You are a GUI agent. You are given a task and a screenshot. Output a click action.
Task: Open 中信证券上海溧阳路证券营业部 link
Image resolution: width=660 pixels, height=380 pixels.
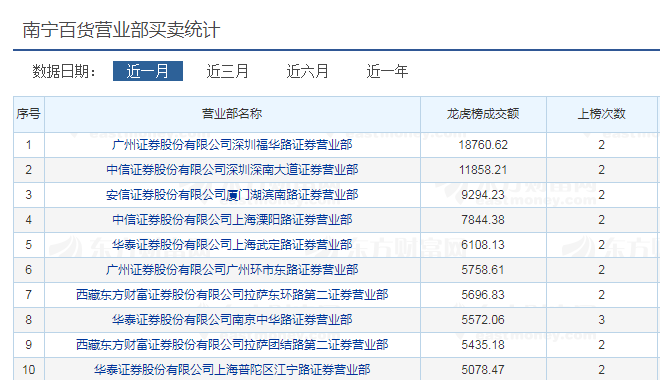point(232,220)
